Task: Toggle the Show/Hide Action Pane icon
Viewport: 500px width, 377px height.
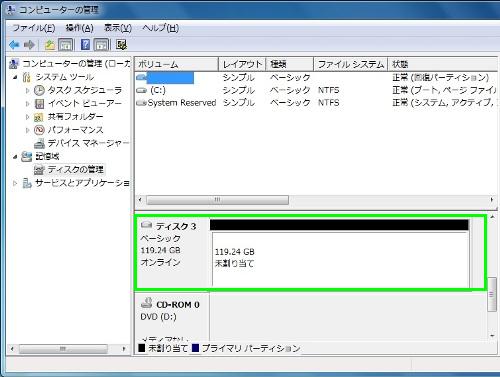Action: 101,45
